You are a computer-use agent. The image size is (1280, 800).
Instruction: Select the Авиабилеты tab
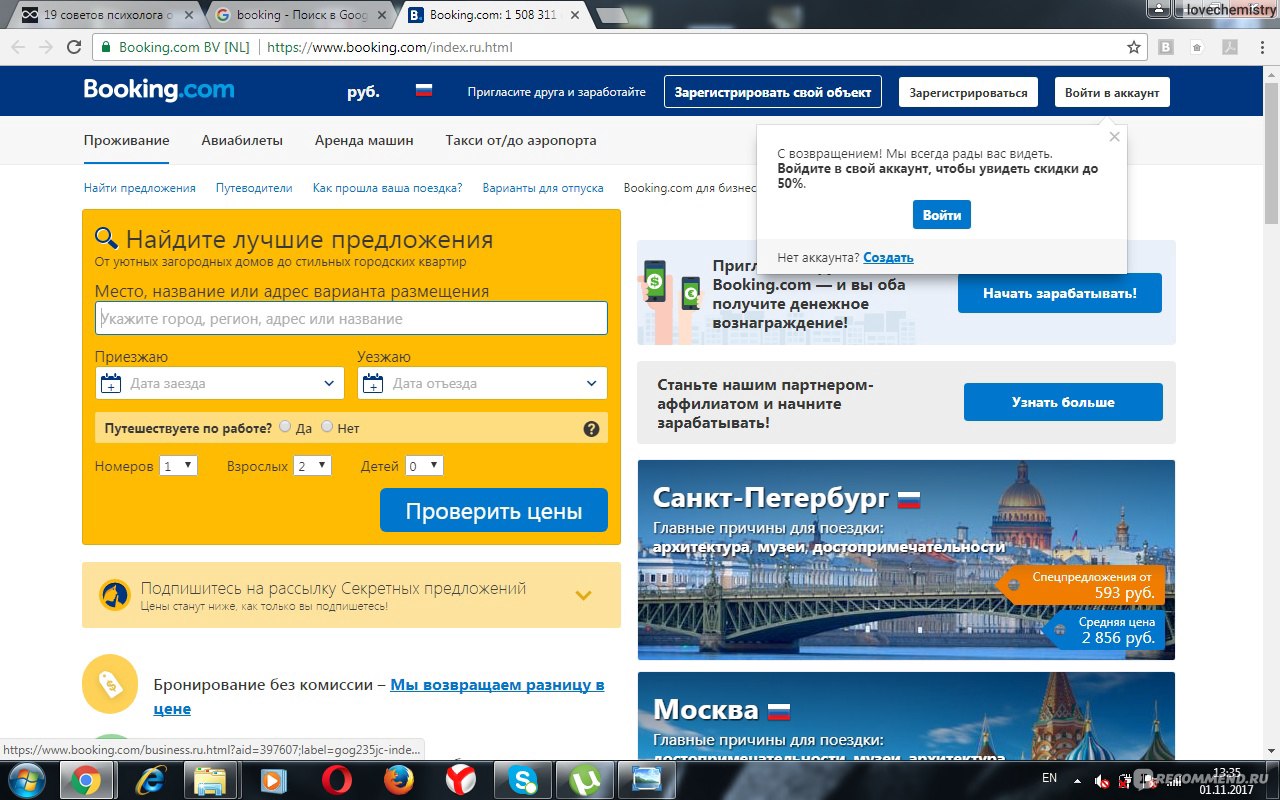pyautogui.click(x=242, y=140)
